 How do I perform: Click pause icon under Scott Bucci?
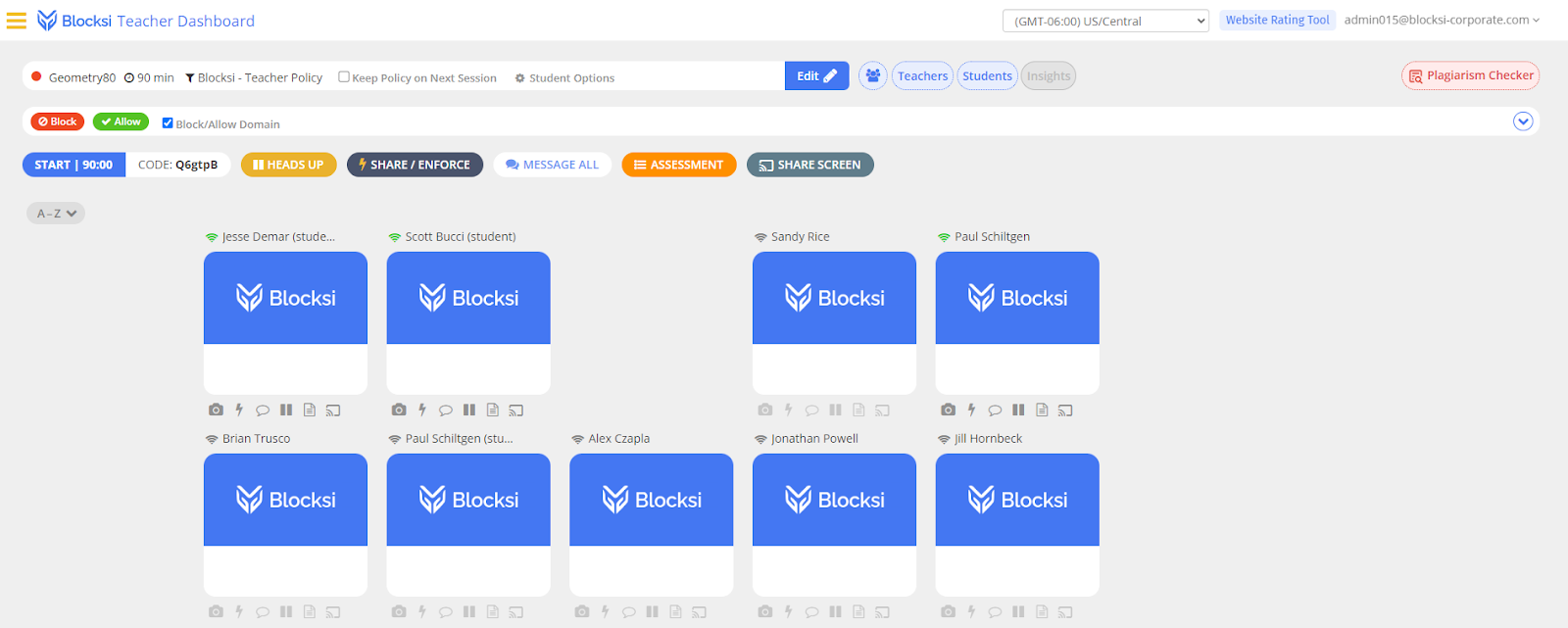click(469, 410)
